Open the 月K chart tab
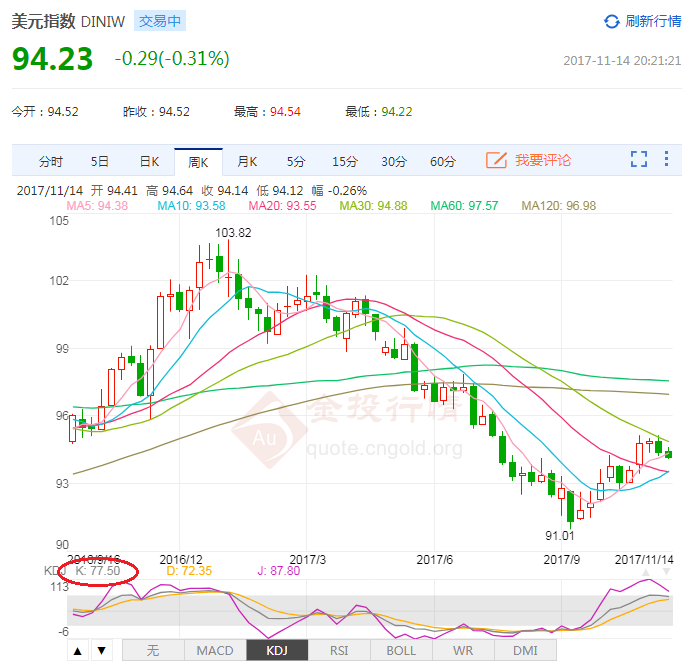The width and height of the screenshot is (693, 661). 247,161
